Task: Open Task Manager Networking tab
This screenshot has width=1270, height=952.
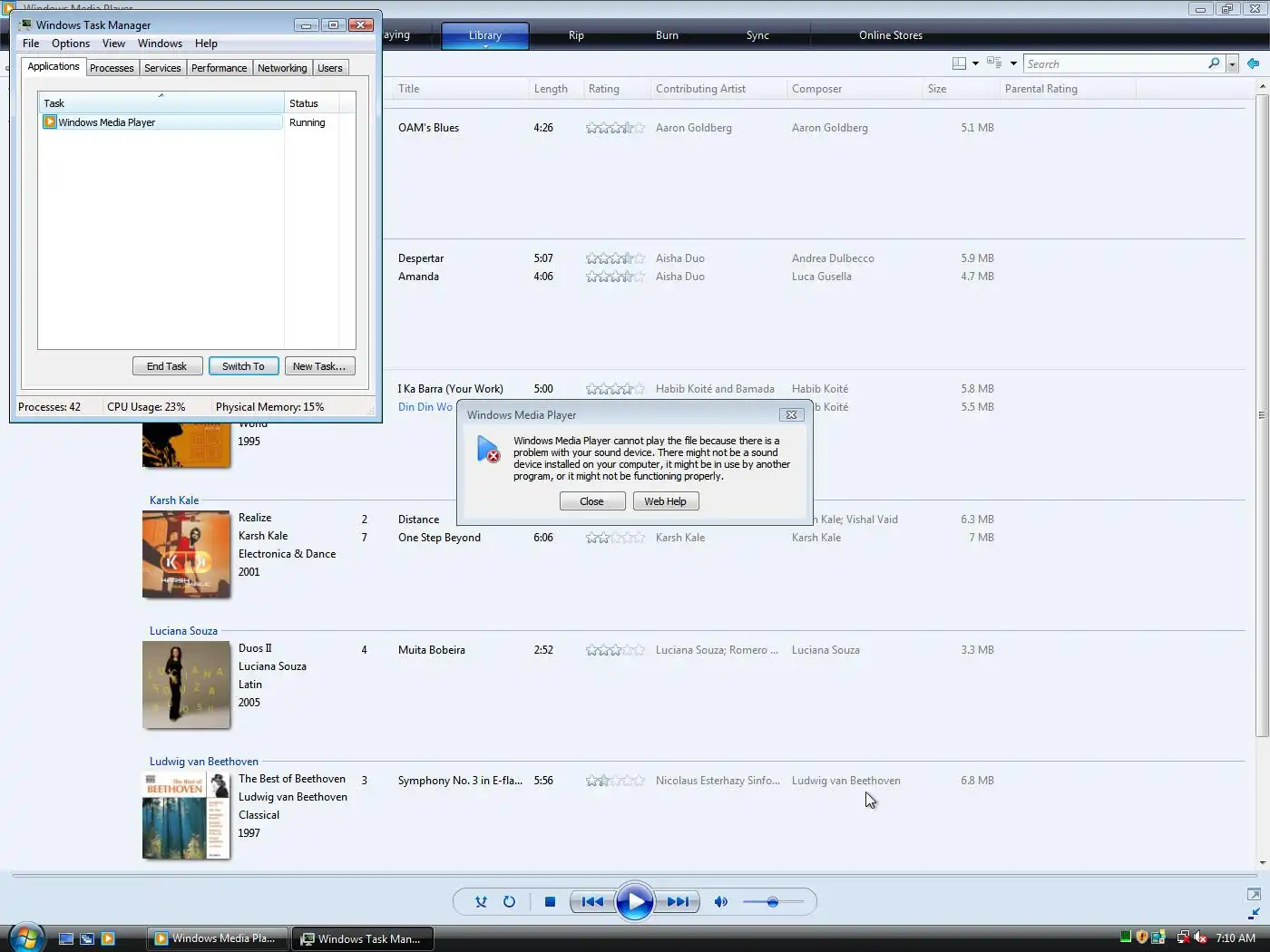Action: point(282,68)
